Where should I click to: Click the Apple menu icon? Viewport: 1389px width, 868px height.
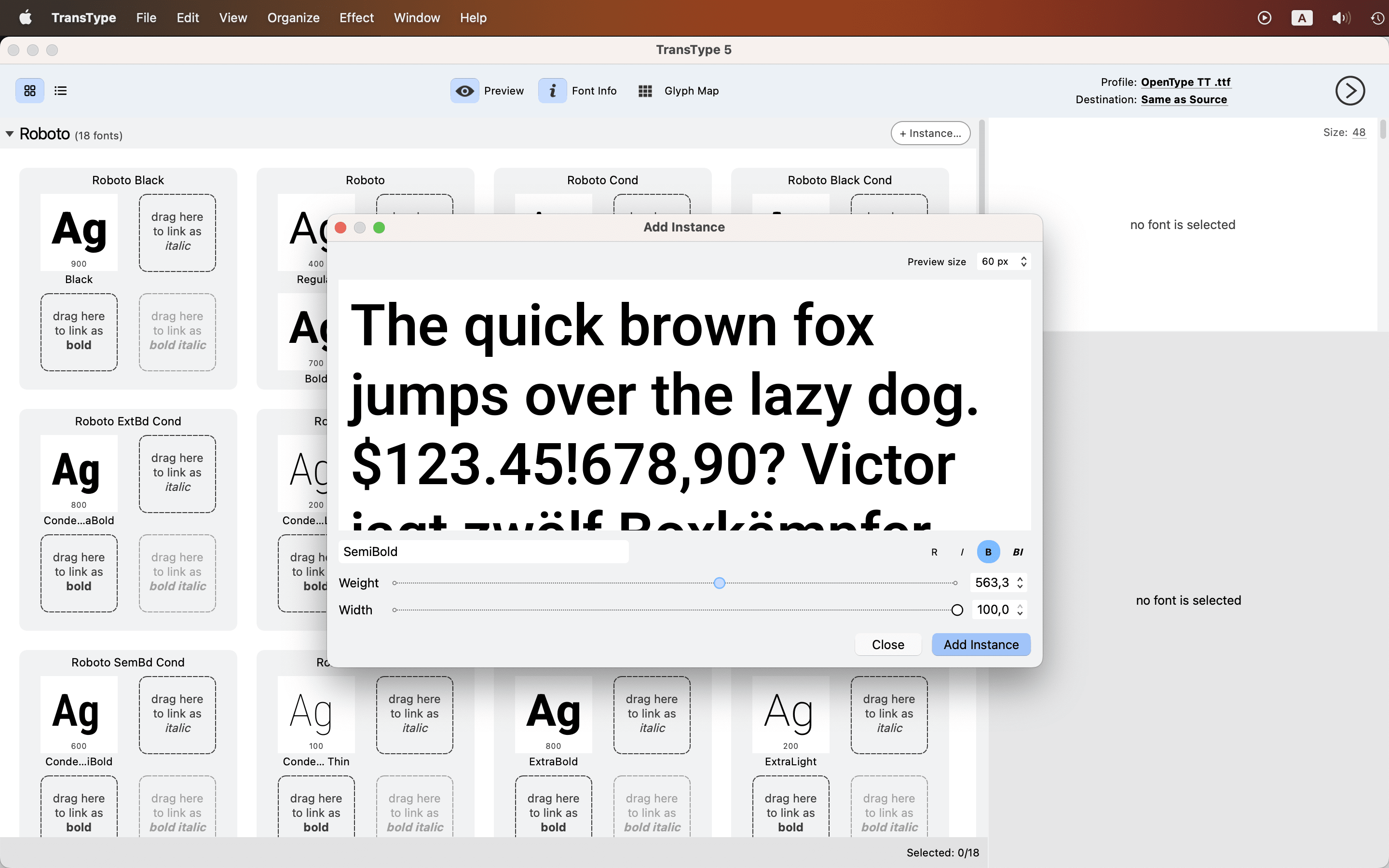pyautogui.click(x=25, y=18)
